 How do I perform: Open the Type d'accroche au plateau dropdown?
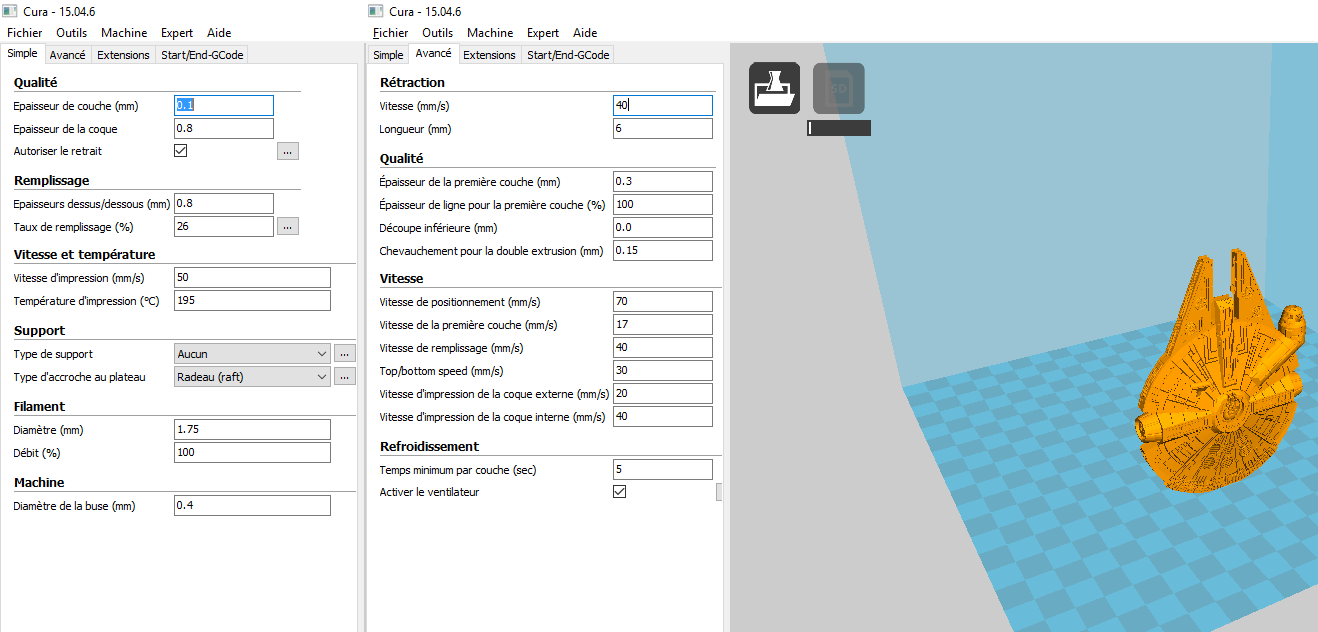[x=252, y=377]
